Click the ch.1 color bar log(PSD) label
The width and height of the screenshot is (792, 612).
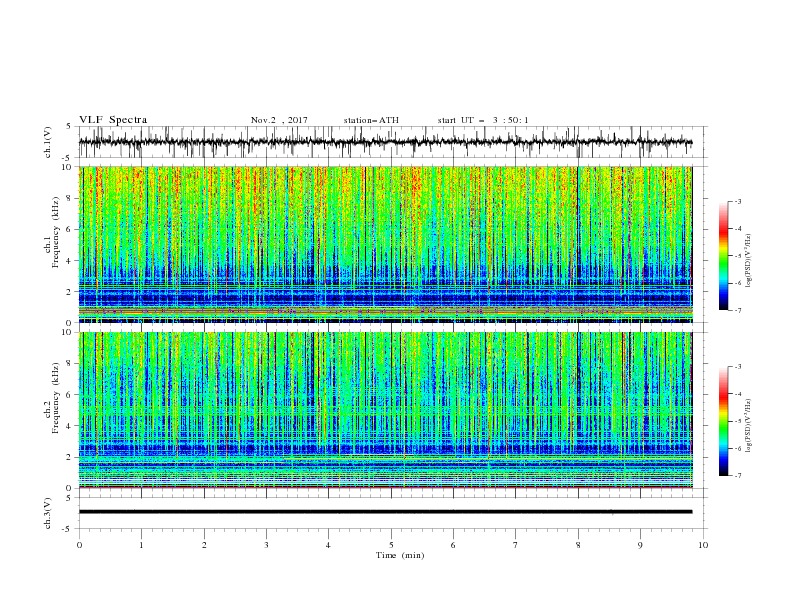point(748,261)
